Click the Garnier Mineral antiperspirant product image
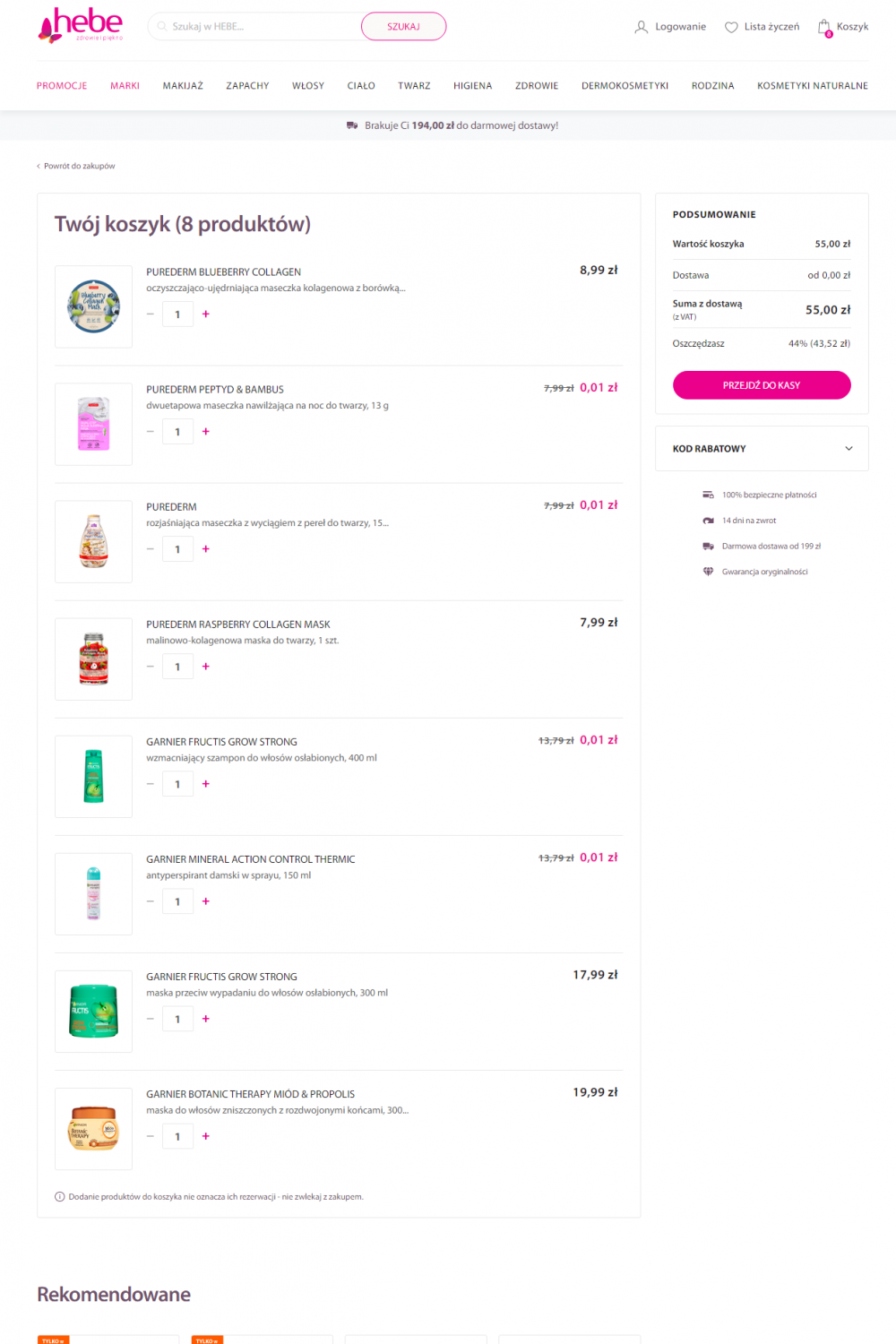 (93, 893)
